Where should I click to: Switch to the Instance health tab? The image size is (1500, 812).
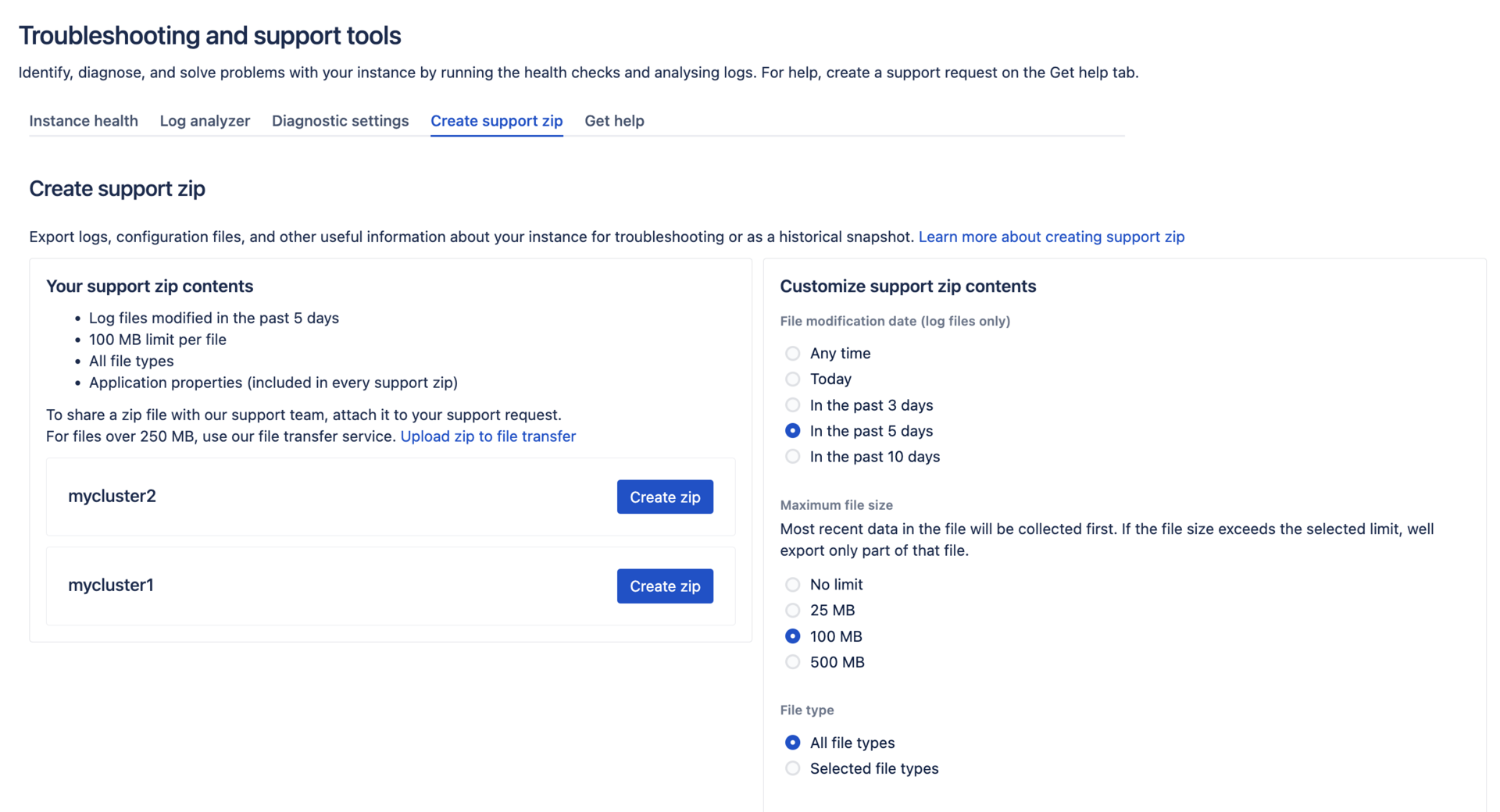(x=83, y=121)
